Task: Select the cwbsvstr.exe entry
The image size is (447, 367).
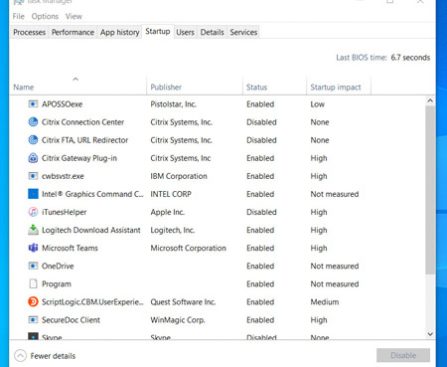Action: pyautogui.click(x=63, y=176)
